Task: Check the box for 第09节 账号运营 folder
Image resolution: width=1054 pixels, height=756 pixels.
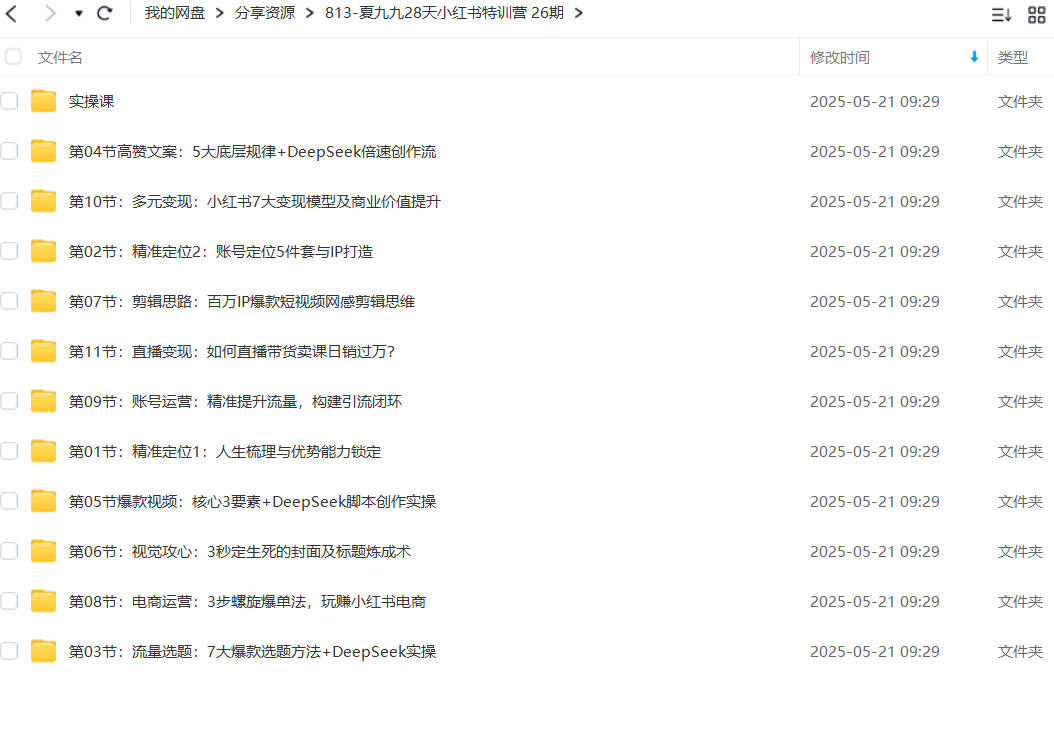Action: pyautogui.click(x=9, y=401)
